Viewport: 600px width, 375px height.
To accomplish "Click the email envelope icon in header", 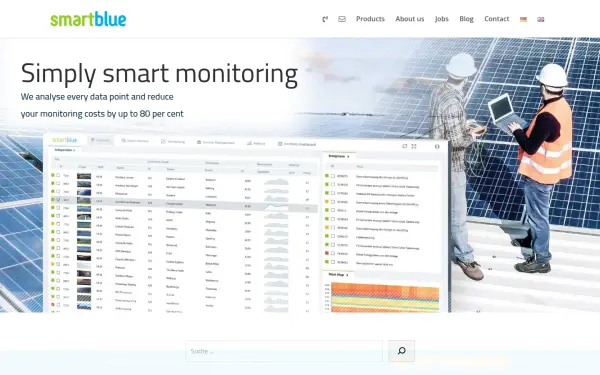I will [x=342, y=19].
